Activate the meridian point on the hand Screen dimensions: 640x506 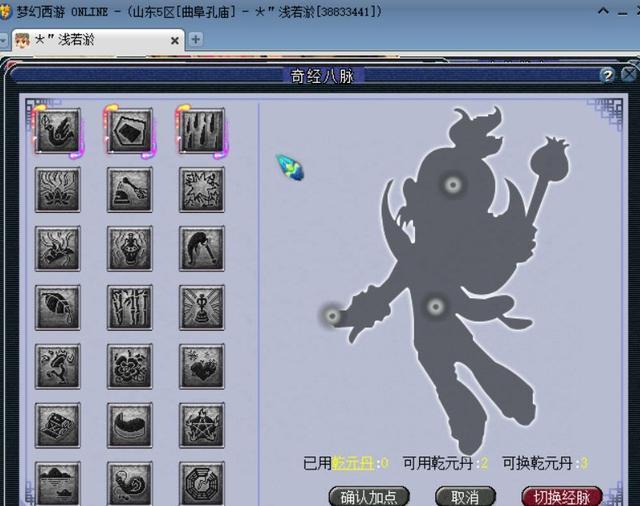point(332,315)
